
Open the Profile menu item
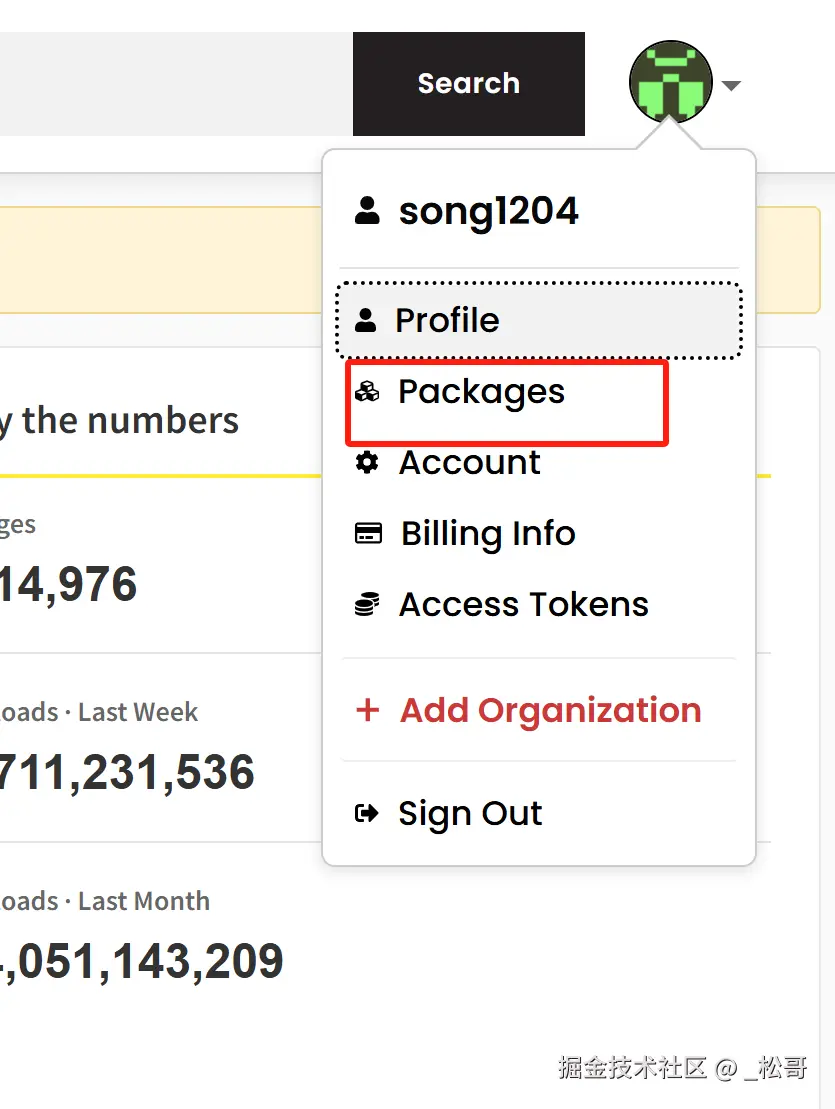(447, 320)
